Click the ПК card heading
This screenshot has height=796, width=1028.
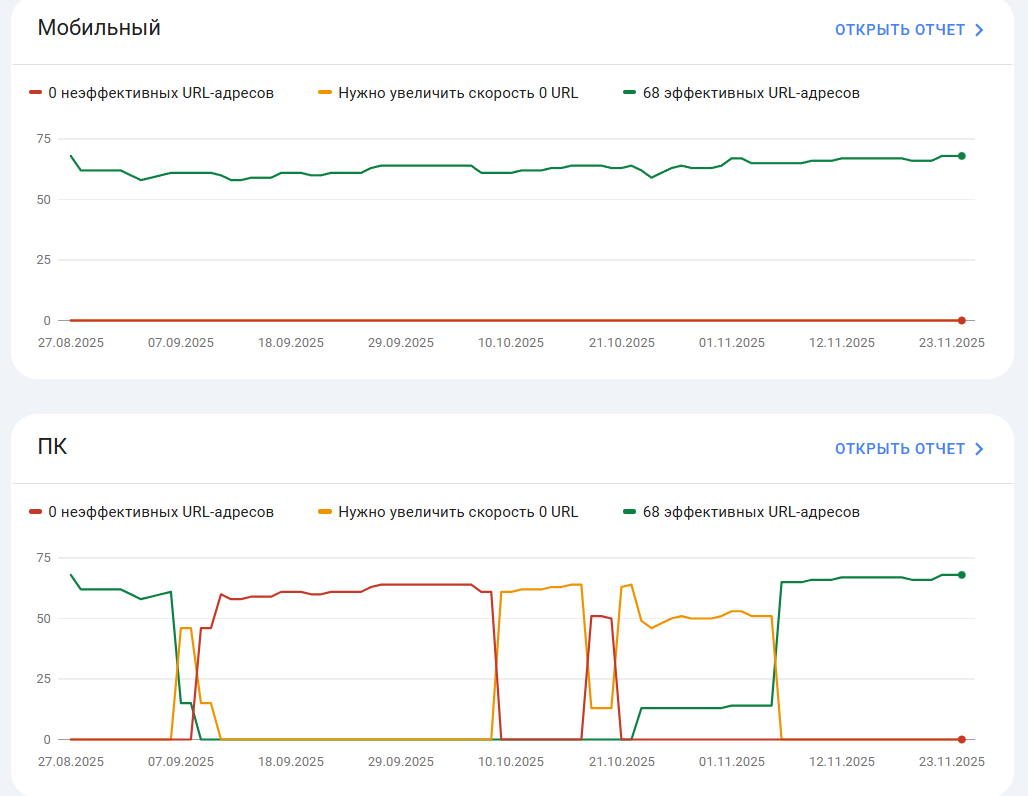click(52, 447)
